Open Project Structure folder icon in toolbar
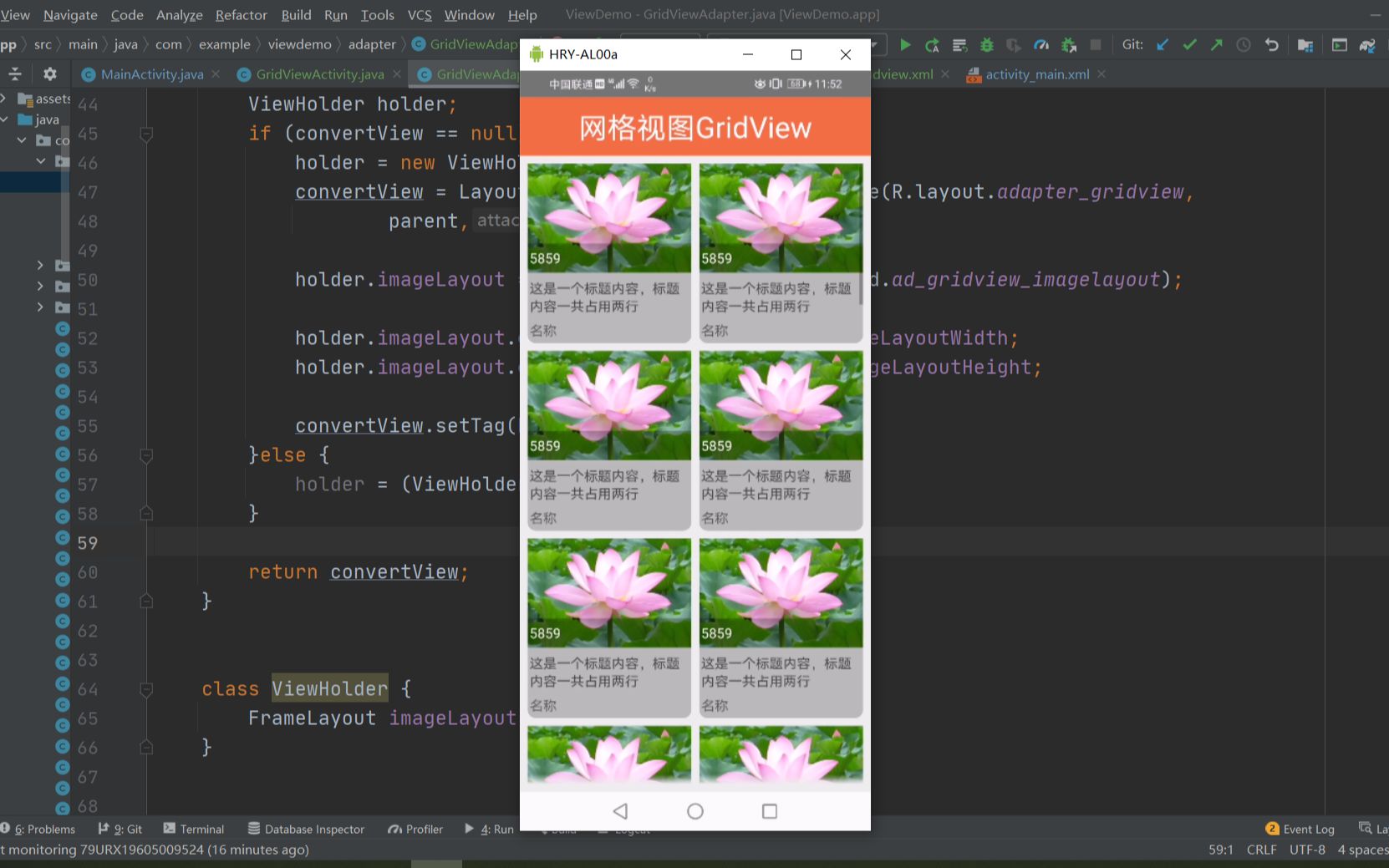The width and height of the screenshot is (1389, 868). [1305, 44]
